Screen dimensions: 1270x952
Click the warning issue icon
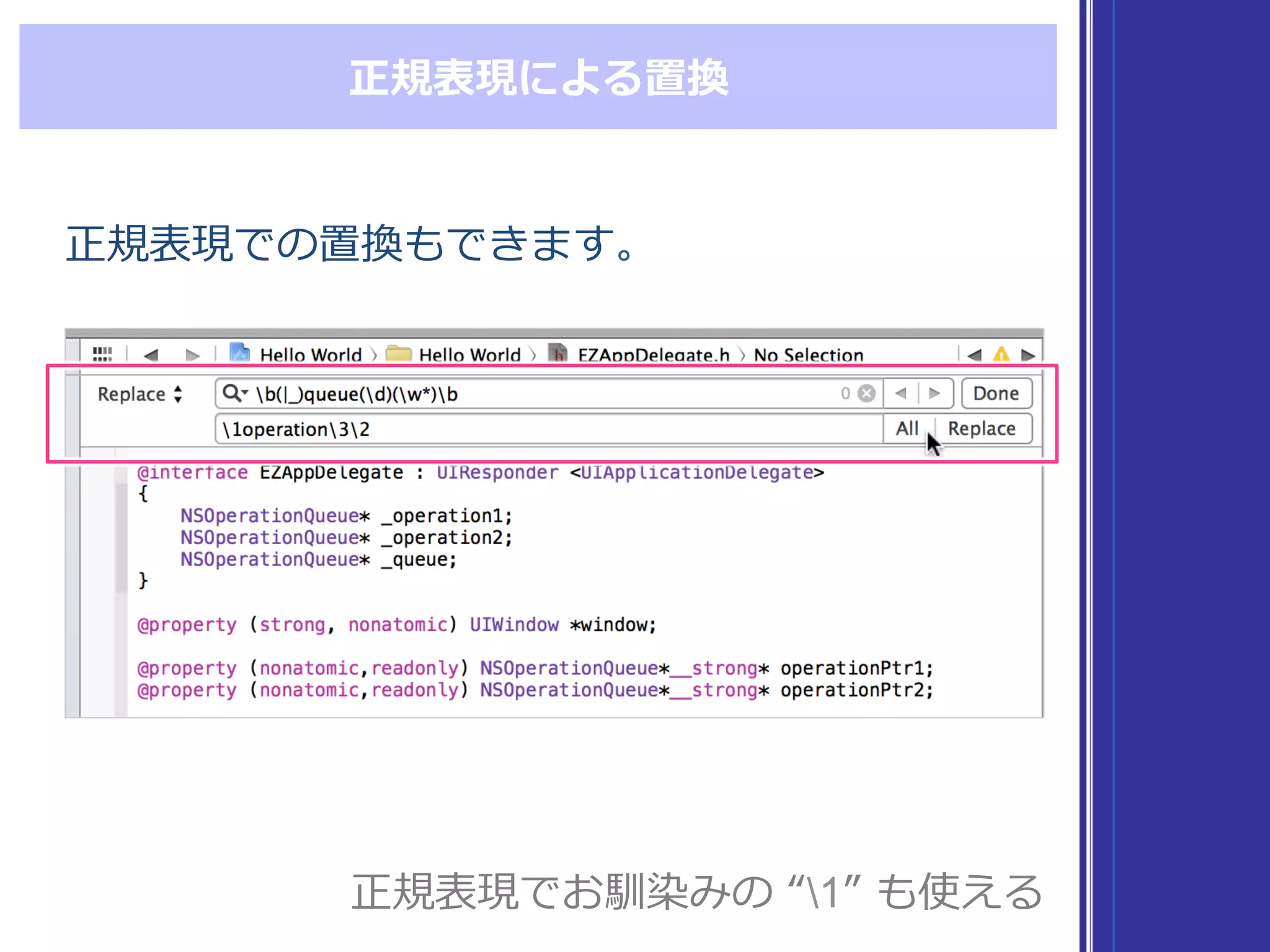click(x=1001, y=355)
